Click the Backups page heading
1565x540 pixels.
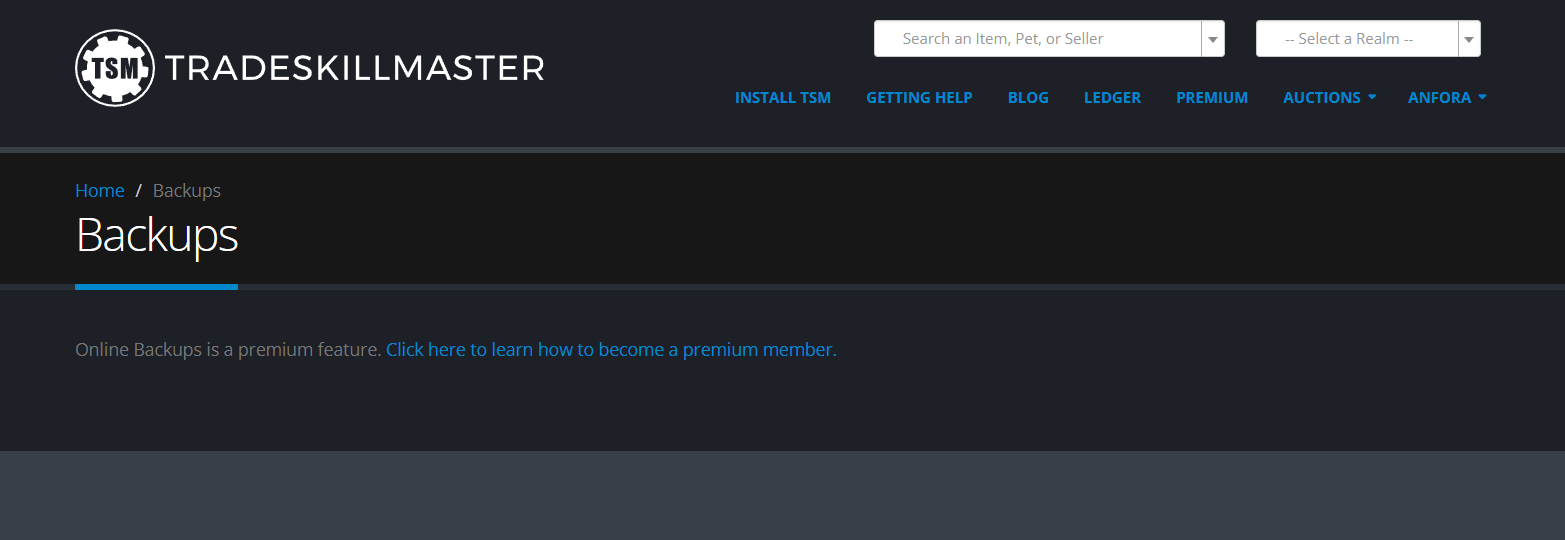(x=157, y=236)
